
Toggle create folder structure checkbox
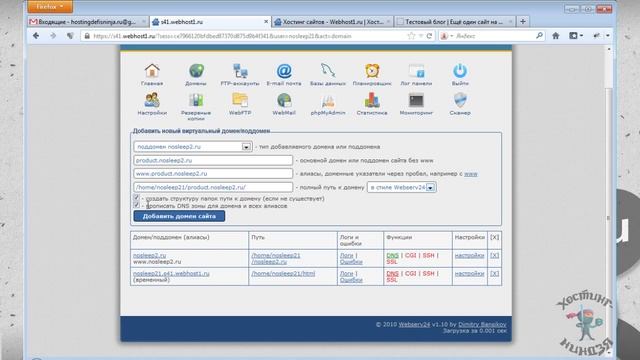(137, 198)
